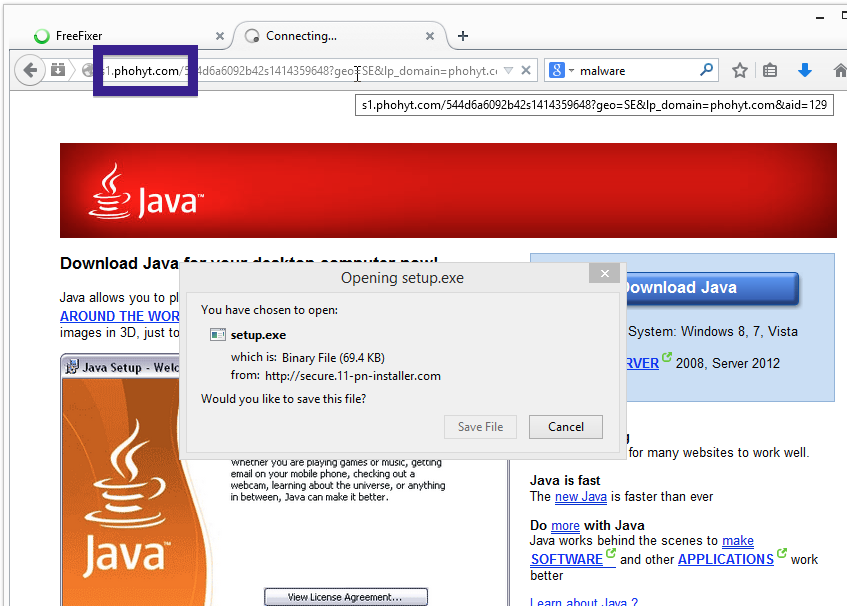Open the bookmarks list icon
Screen dimensions: 847x606
pyautogui.click(x=770, y=70)
